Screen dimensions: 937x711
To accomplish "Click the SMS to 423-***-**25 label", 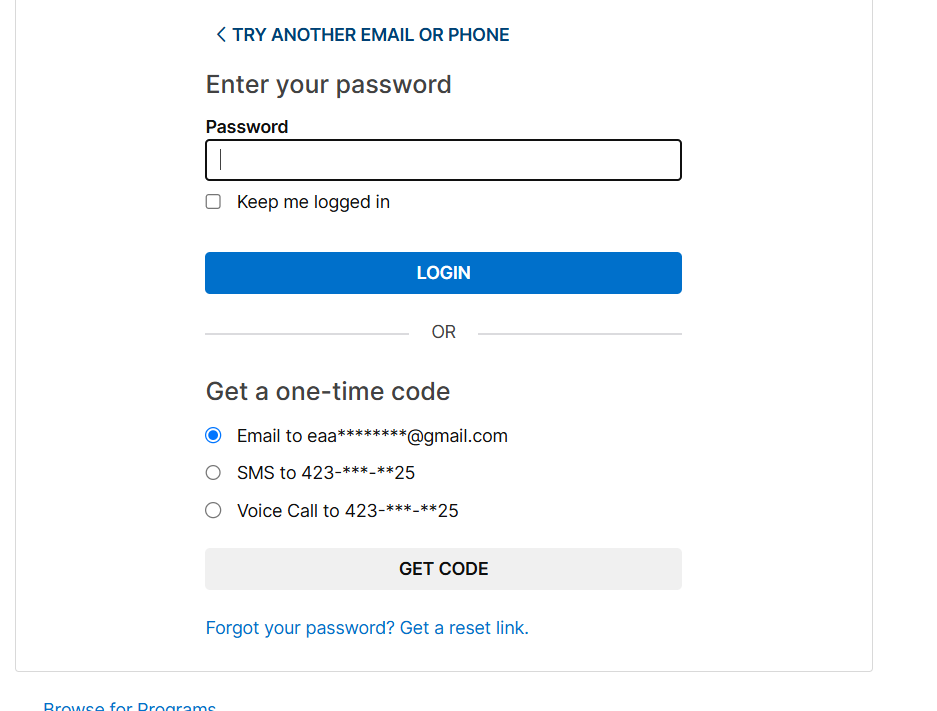I will click(x=326, y=473).
